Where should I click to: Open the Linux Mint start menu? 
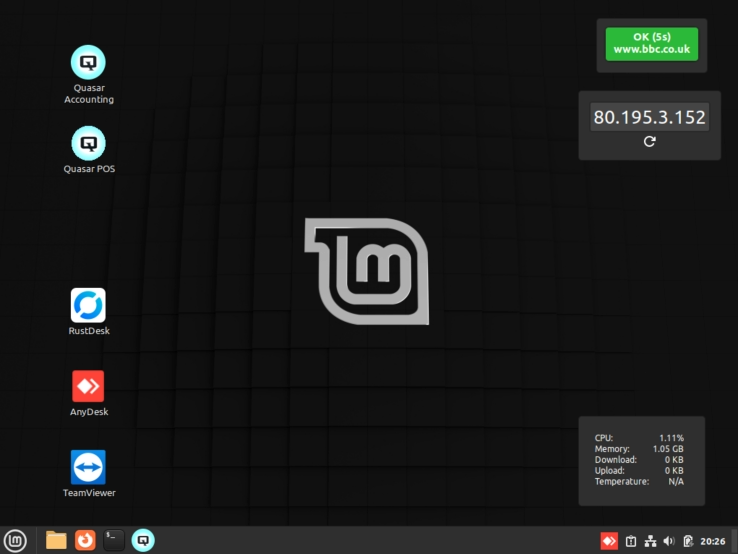pyautogui.click(x=15, y=540)
